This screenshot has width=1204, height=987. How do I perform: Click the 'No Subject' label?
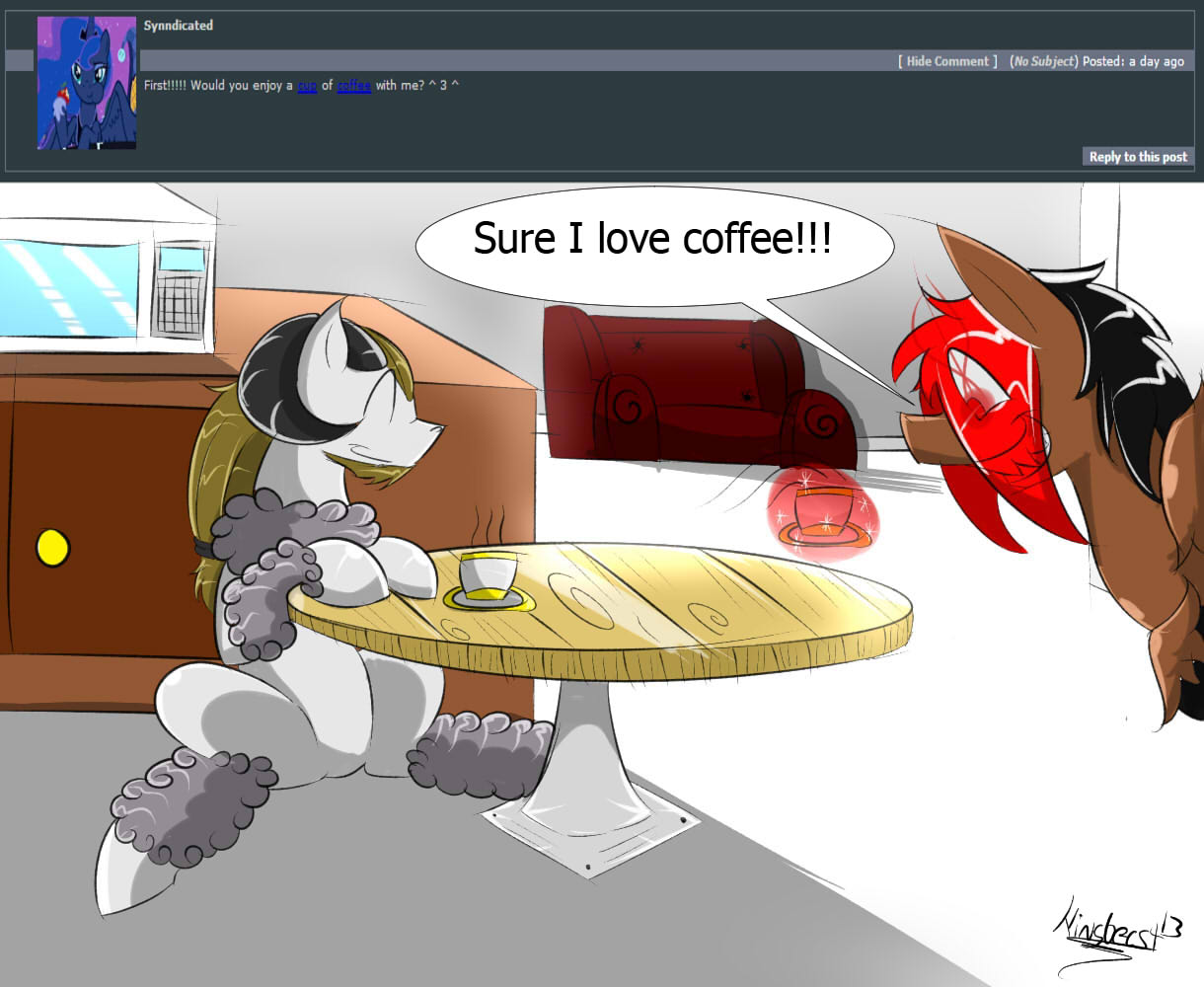pyautogui.click(x=1044, y=61)
